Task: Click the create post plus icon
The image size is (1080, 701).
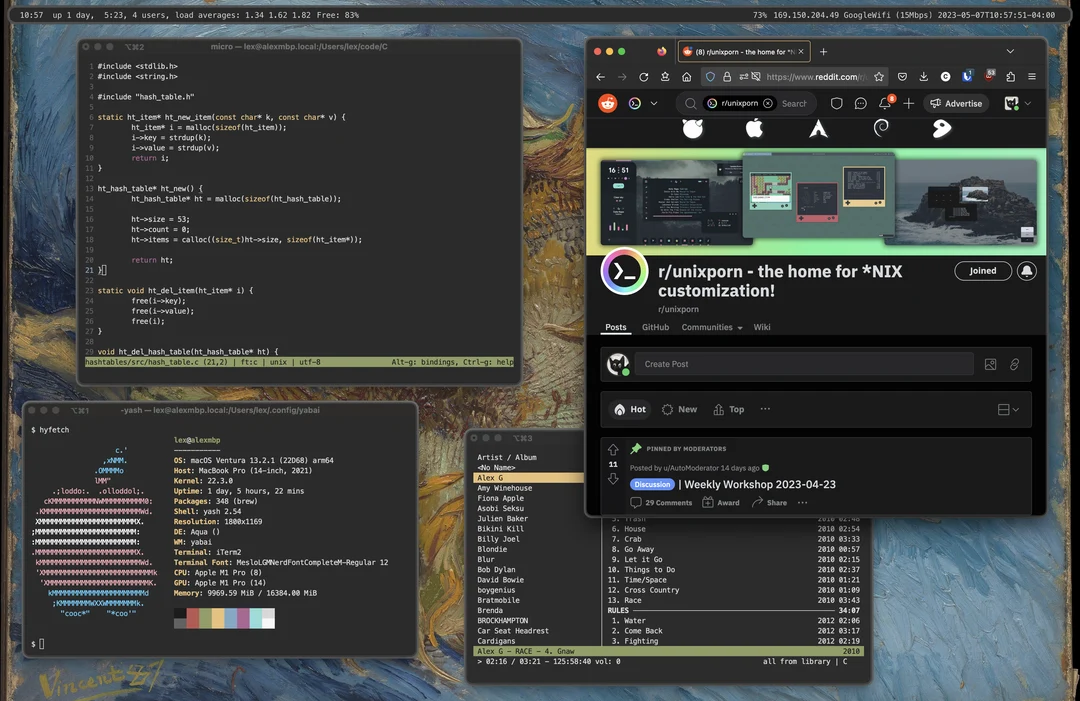Action: pyautogui.click(x=908, y=103)
